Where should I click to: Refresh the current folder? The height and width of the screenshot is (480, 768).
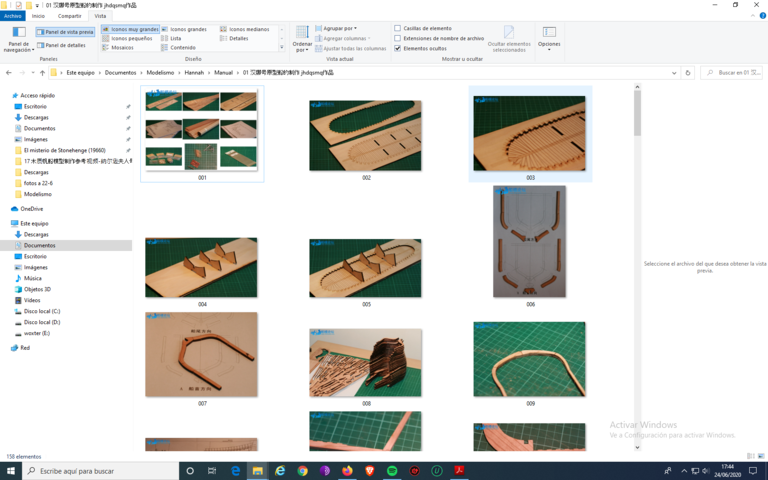(688, 72)
